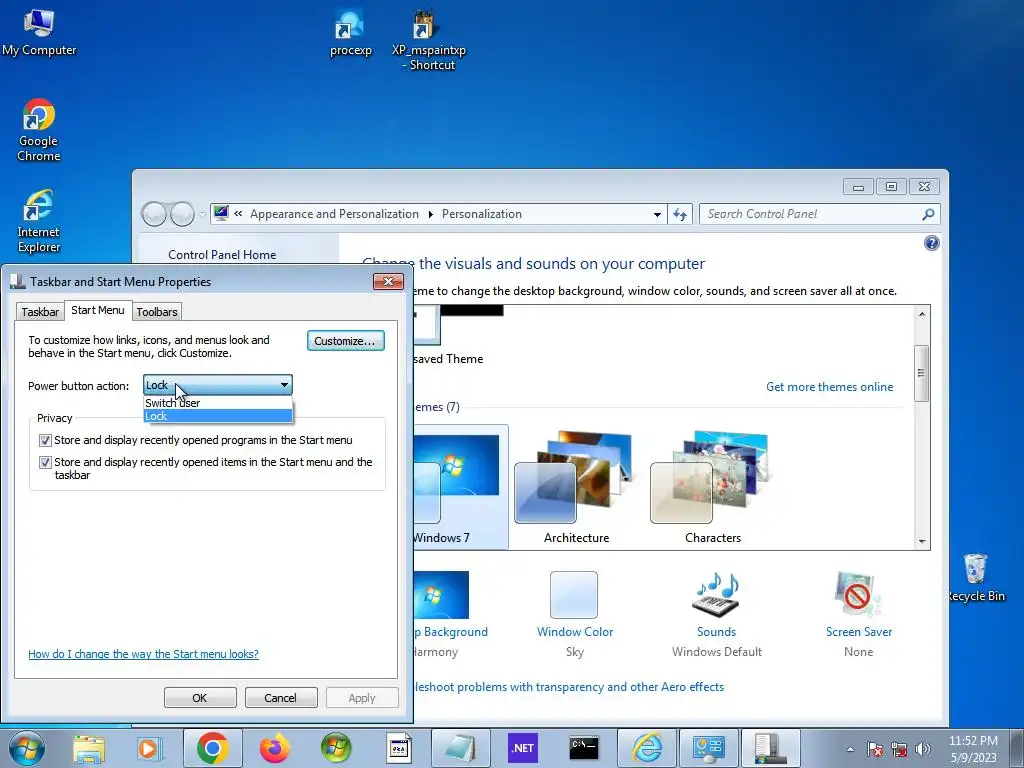Viewport: 1024px width, 768px height.
Task: Click the Apply button
Action: [362, 697]
